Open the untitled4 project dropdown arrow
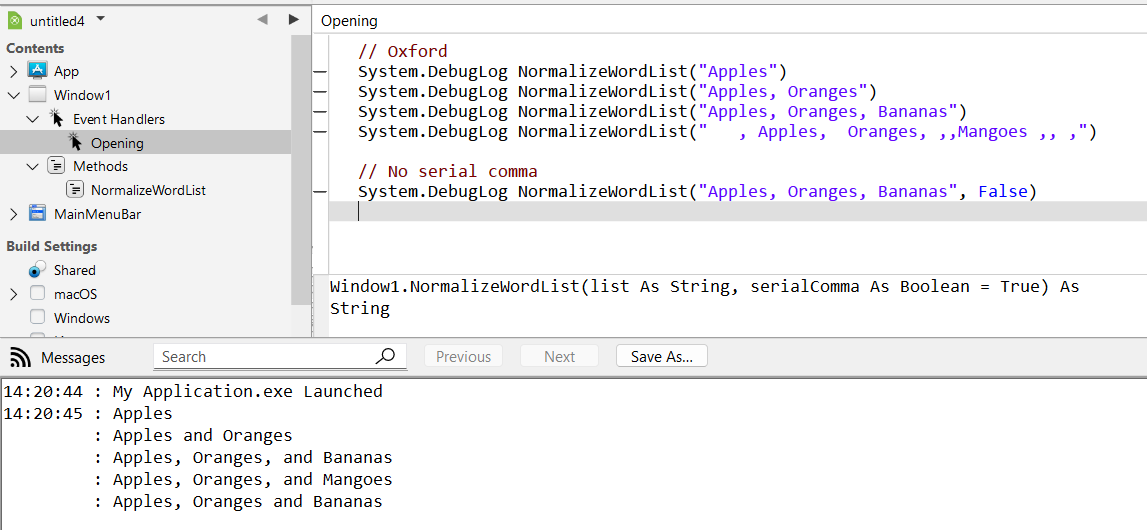 click(x=101, y=19)
